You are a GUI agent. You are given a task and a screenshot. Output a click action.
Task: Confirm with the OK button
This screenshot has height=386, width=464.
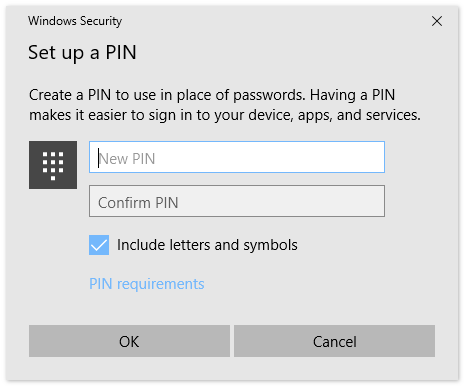click(x=129, y=341)
